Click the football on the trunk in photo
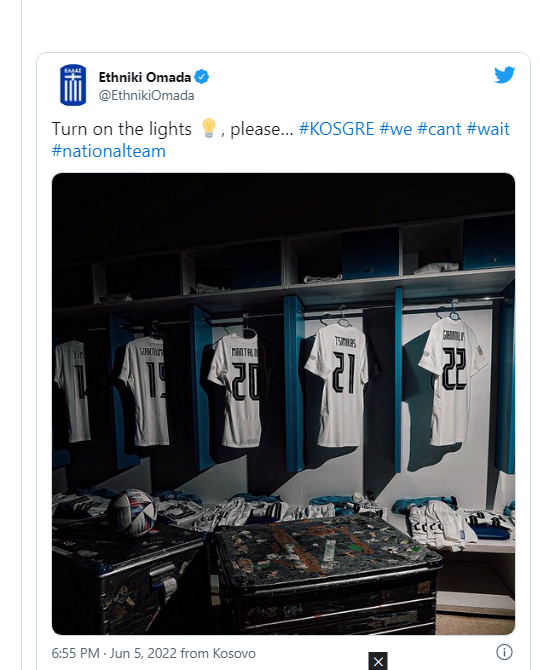Screen dimensions: 540x670 coord(132,512)
